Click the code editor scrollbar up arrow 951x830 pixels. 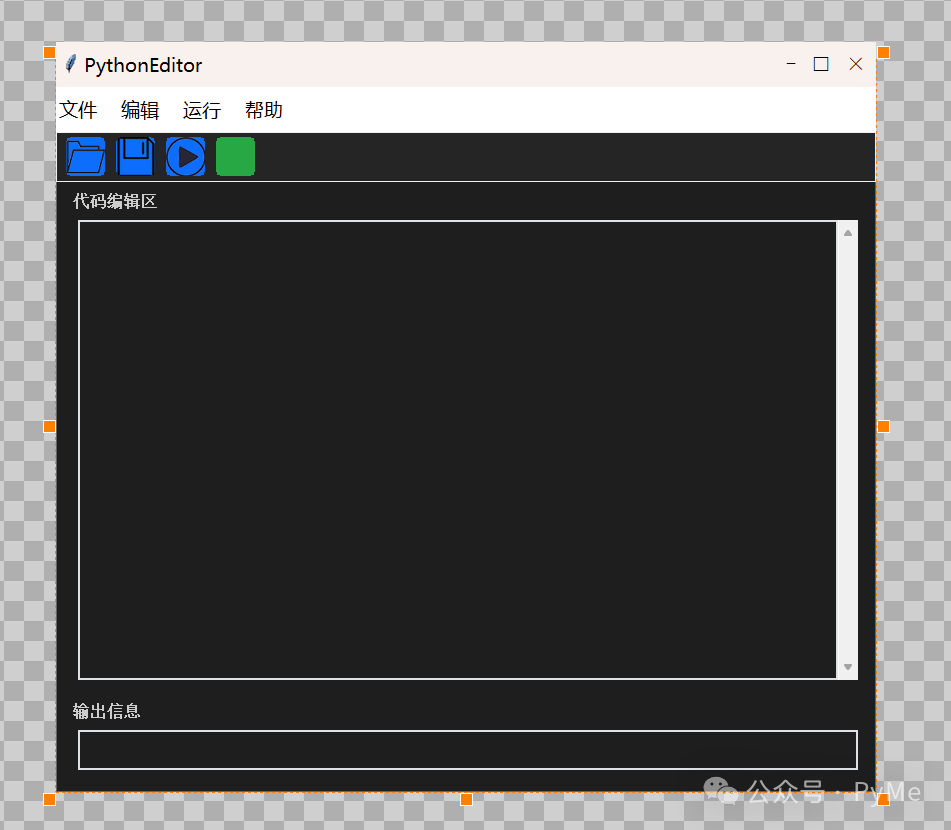click(848, 233)
